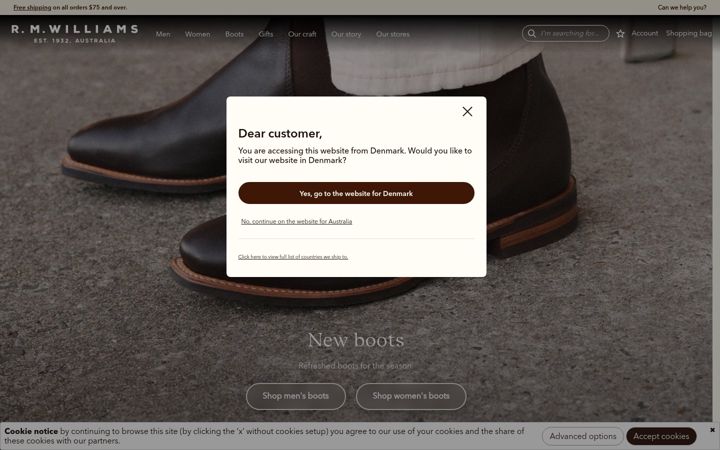This screenshot has width=720, height=450.
Task: Open the Our story menu
Action: coord(346,34)
